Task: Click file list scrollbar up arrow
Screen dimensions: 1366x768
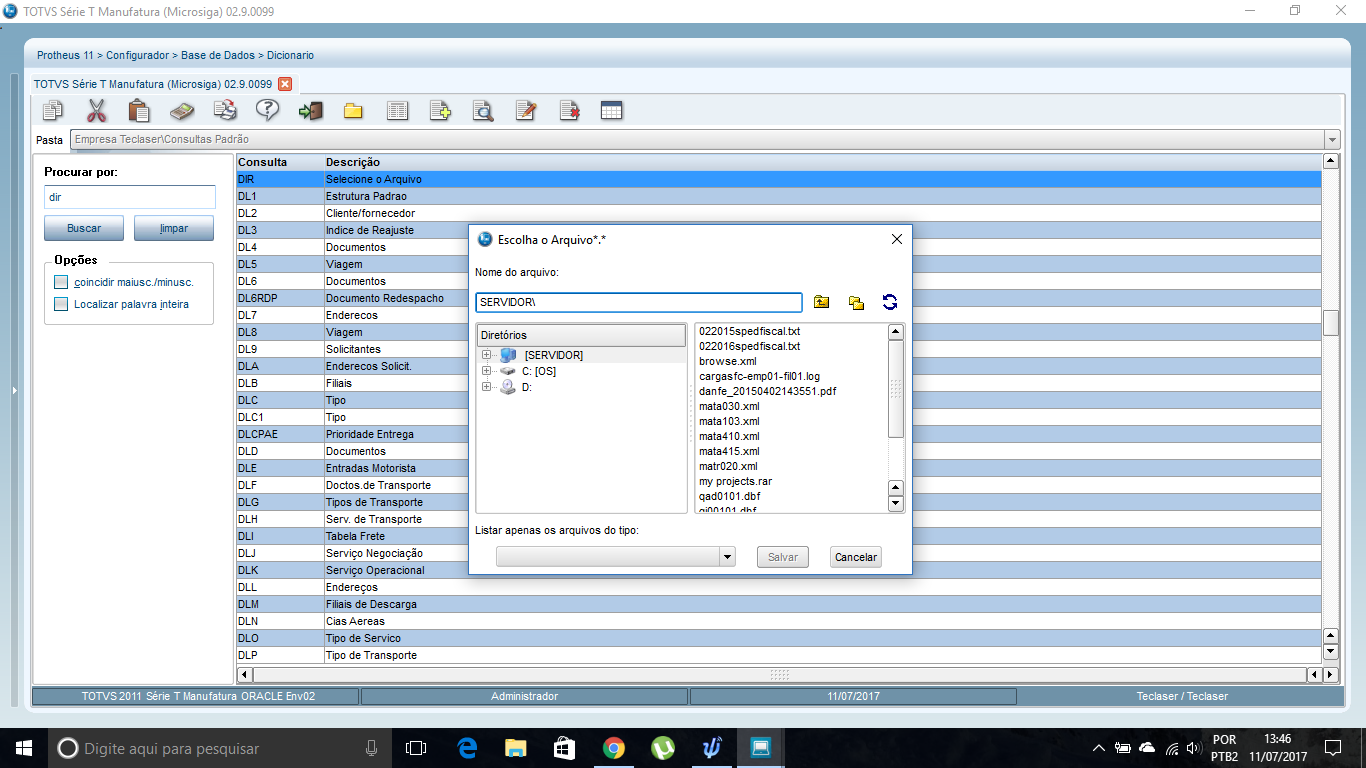Action: pyautogui.click(x=896, y=332)
